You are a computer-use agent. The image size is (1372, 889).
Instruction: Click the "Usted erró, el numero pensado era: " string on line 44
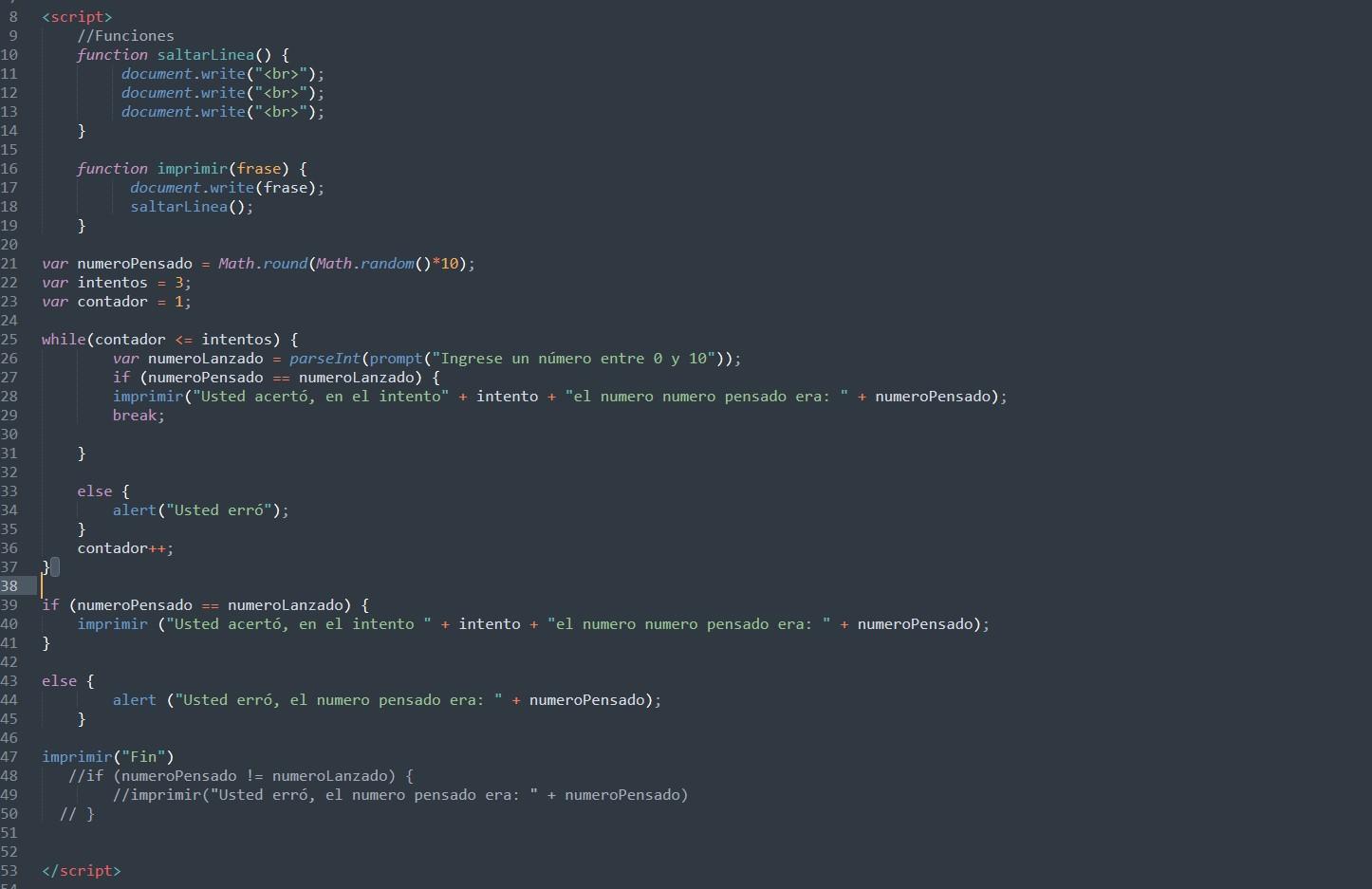(x=339, y=700)
